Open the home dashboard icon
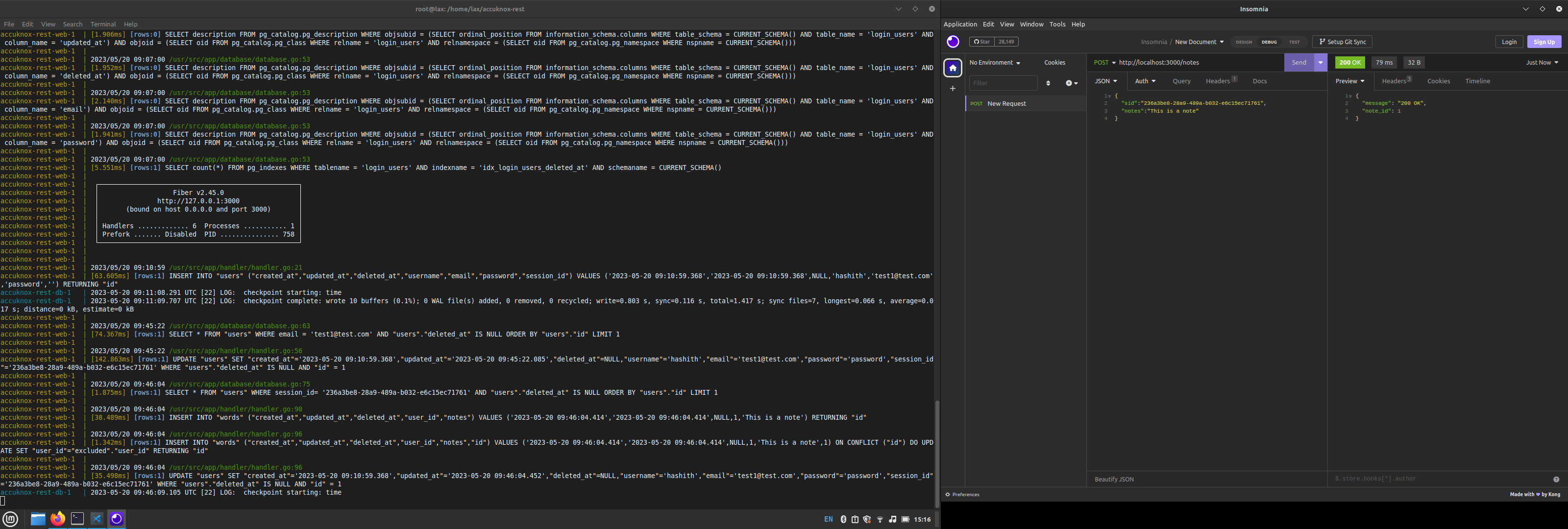 coord(953,68)
